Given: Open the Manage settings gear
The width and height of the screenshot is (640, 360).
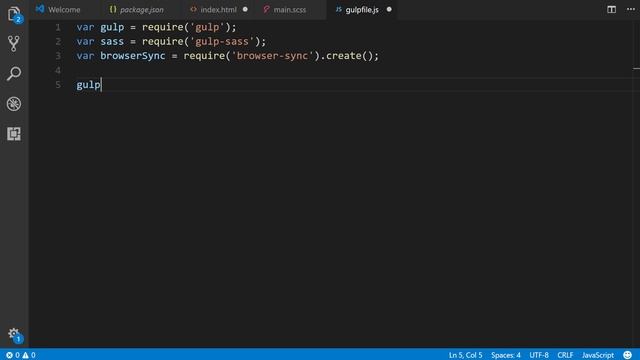Looking at the screenshot, I should coord(14,334).
